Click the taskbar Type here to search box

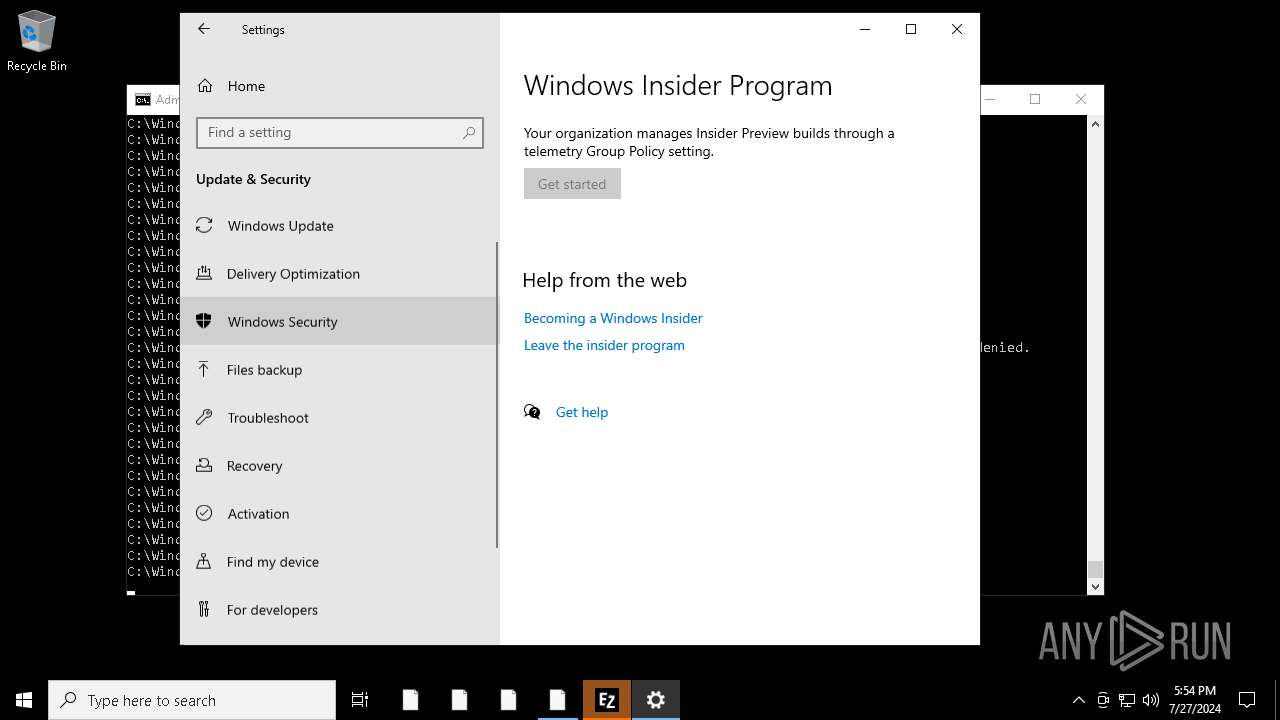tap(192, 700)
